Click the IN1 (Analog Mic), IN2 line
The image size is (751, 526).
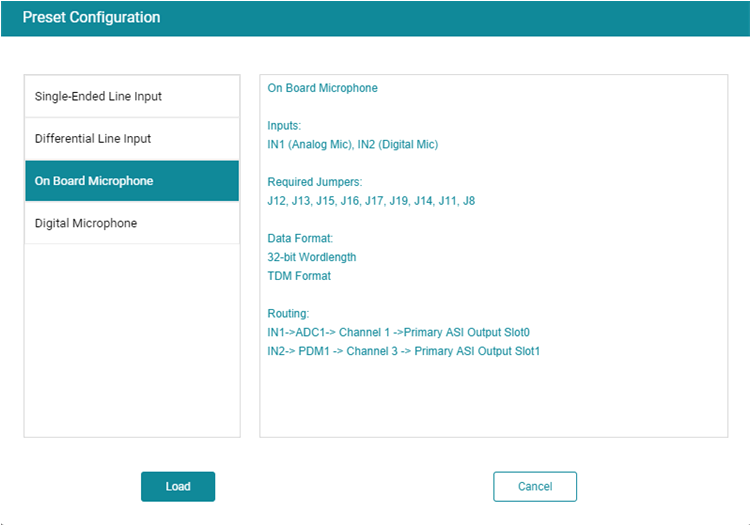tap(352, 144)
